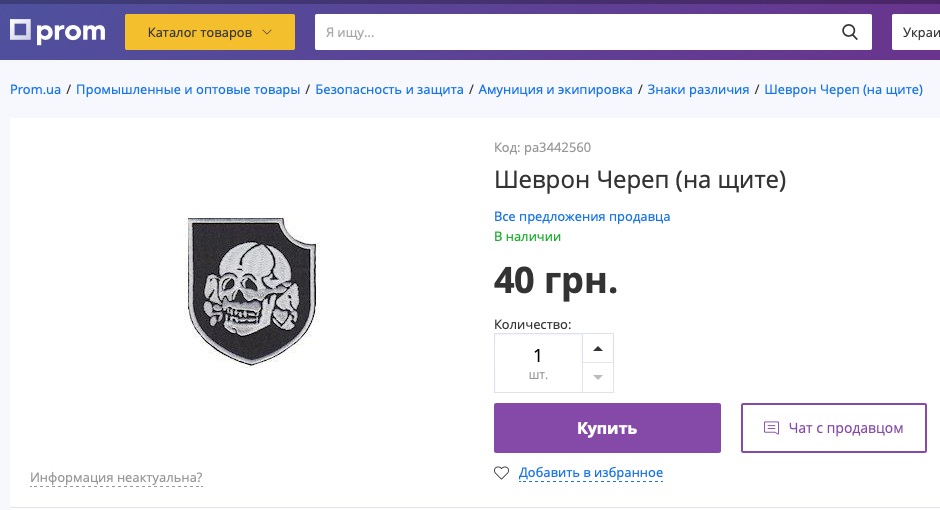The height and width of the screenshot is (510, 940).
Task: Open Чат с продавцом
Action: tap(834, 428)
